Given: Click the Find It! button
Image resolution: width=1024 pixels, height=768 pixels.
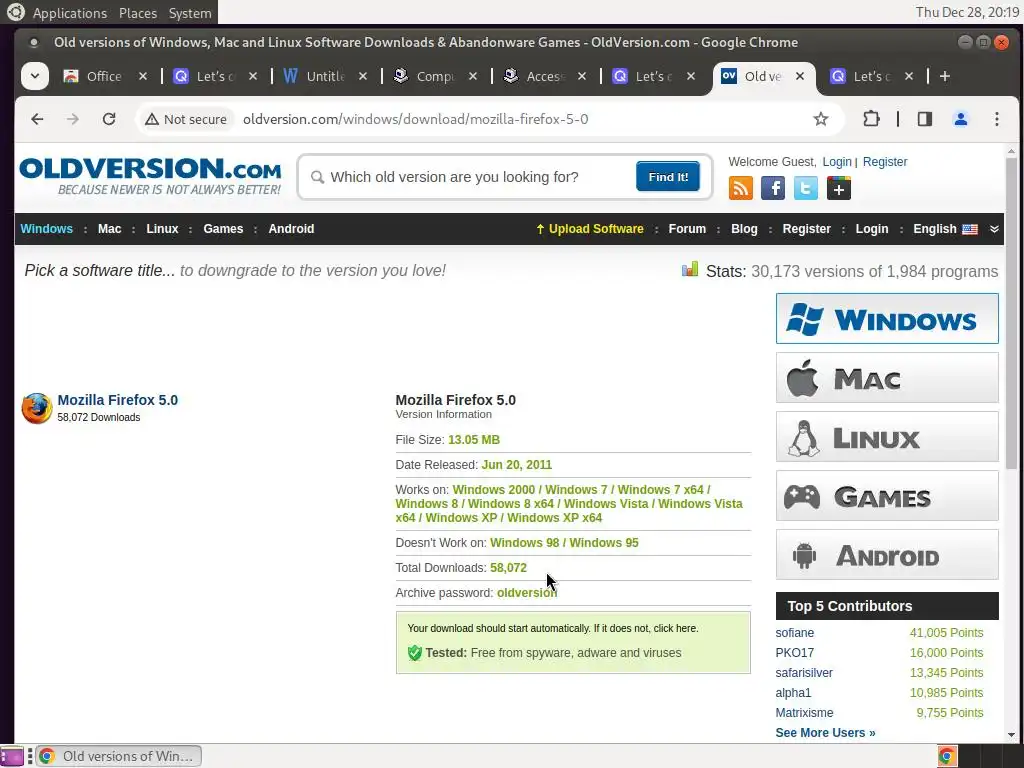Looking at the screenshot, I should pyautogui.click(x=668, y=177).
